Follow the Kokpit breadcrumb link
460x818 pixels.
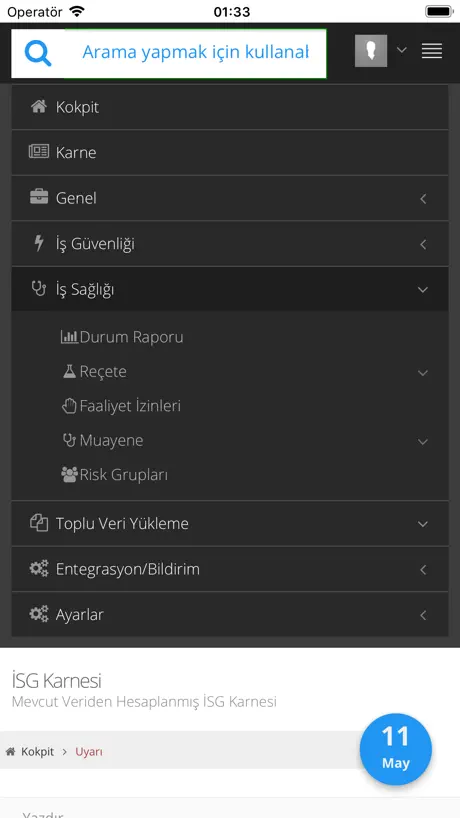(37, 752)
